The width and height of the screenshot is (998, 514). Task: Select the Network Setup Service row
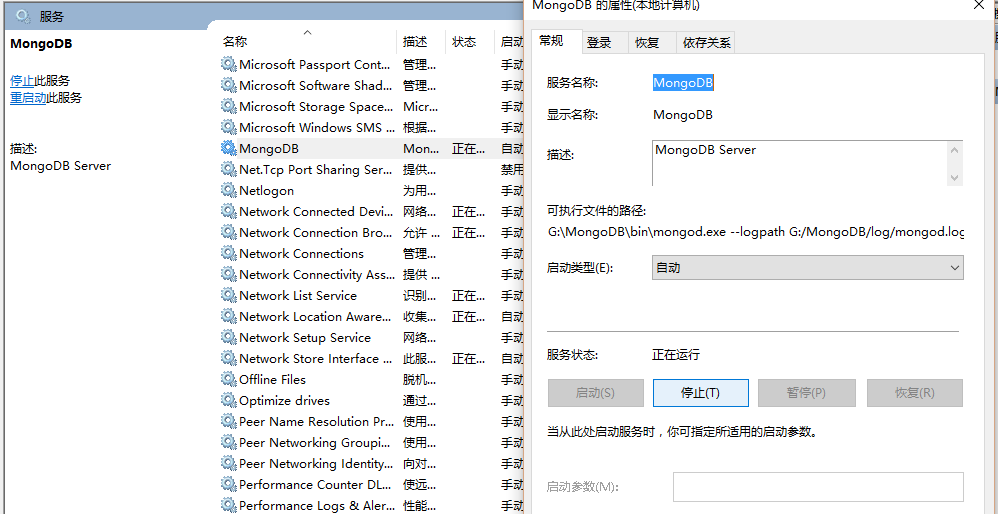pyautogui.click(x=372, y=337)
